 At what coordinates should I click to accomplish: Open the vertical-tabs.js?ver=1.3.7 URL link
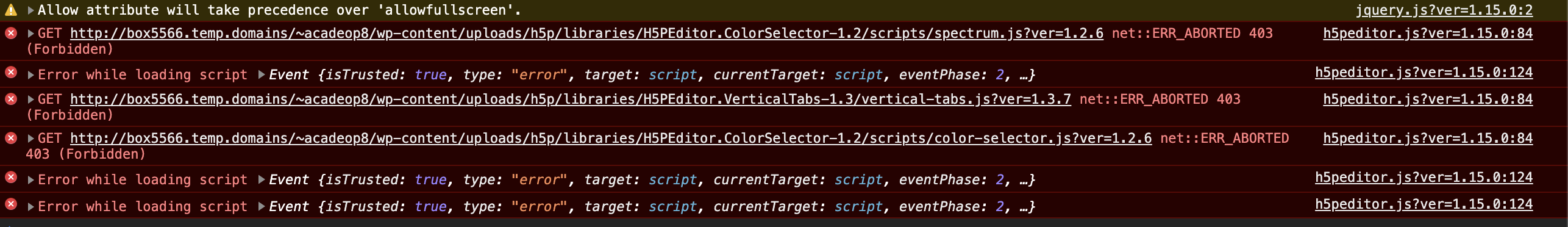coord(571,99)
